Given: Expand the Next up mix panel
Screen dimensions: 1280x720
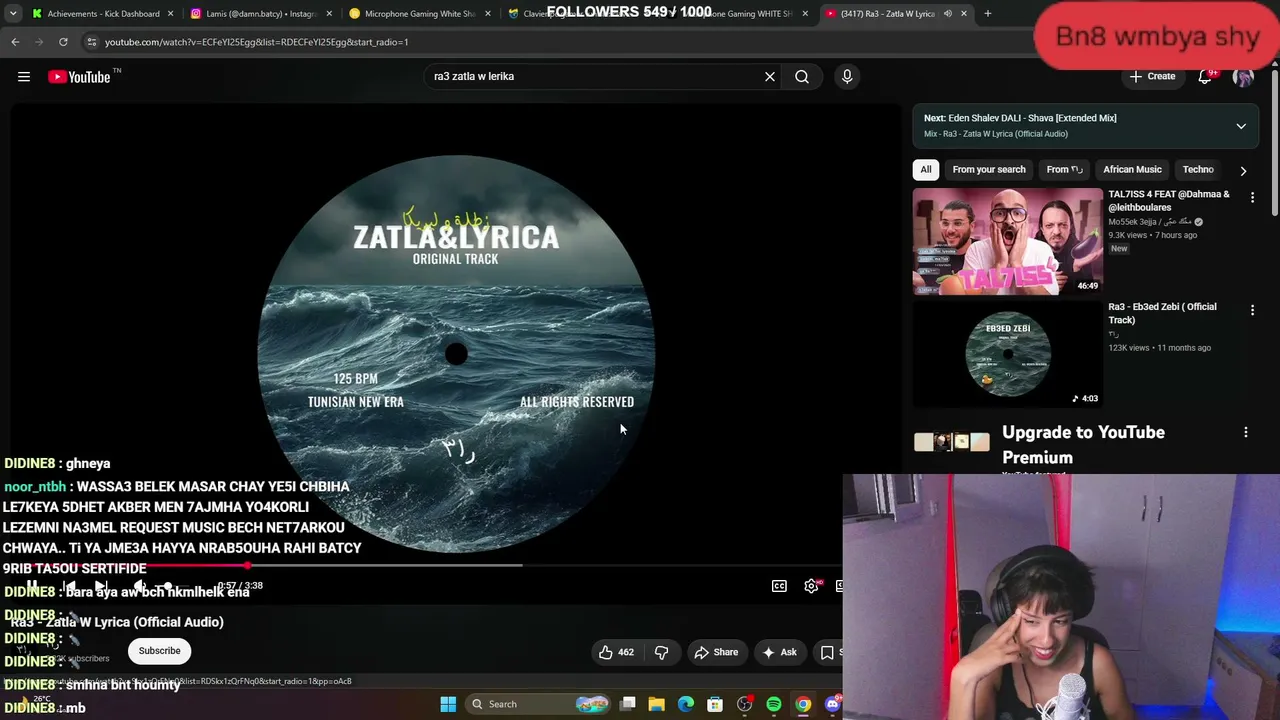Looking at the screenshot, I should coord(1241,126).
